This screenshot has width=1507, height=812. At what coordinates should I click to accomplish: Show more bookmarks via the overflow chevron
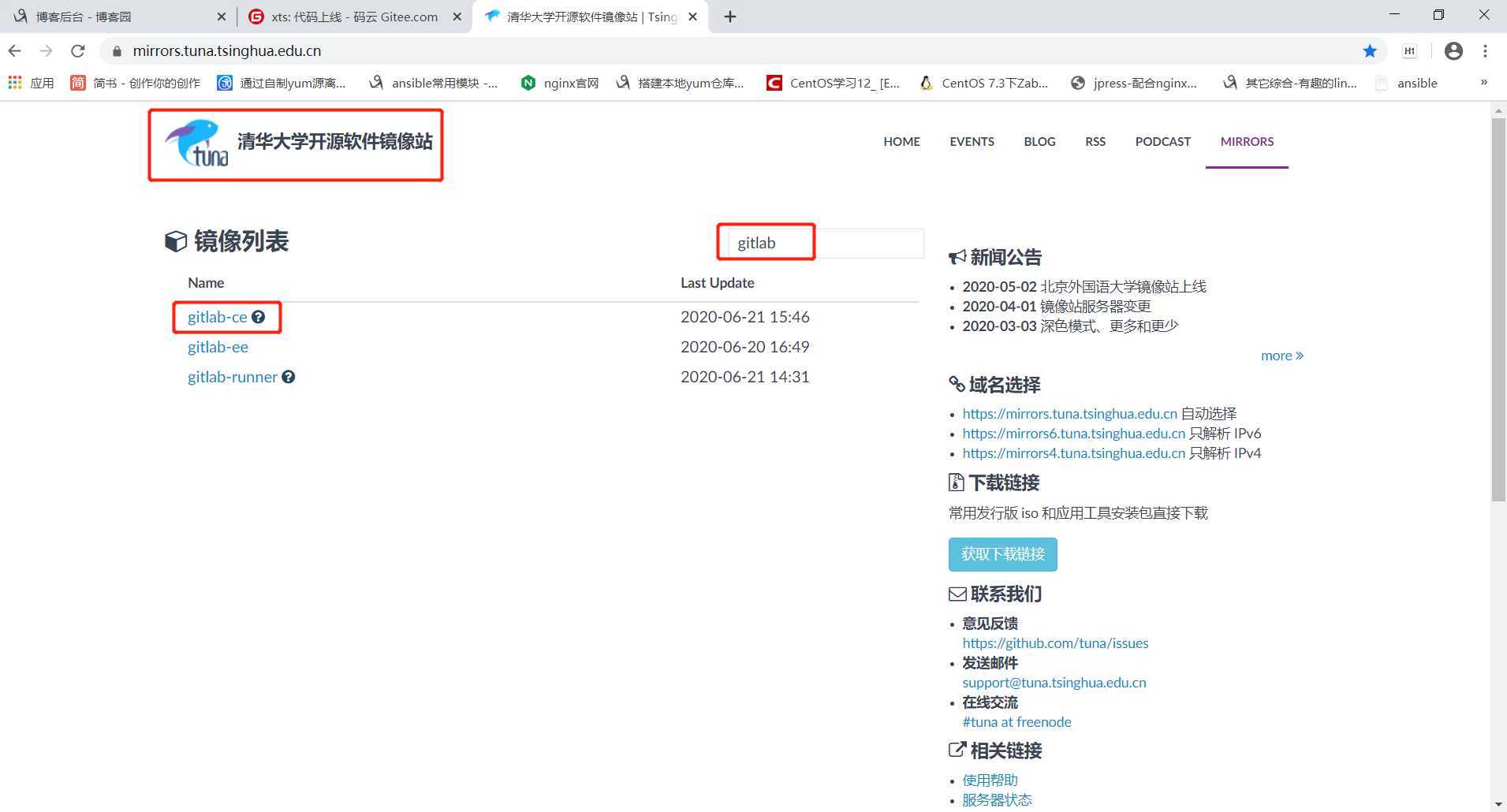1483,82
